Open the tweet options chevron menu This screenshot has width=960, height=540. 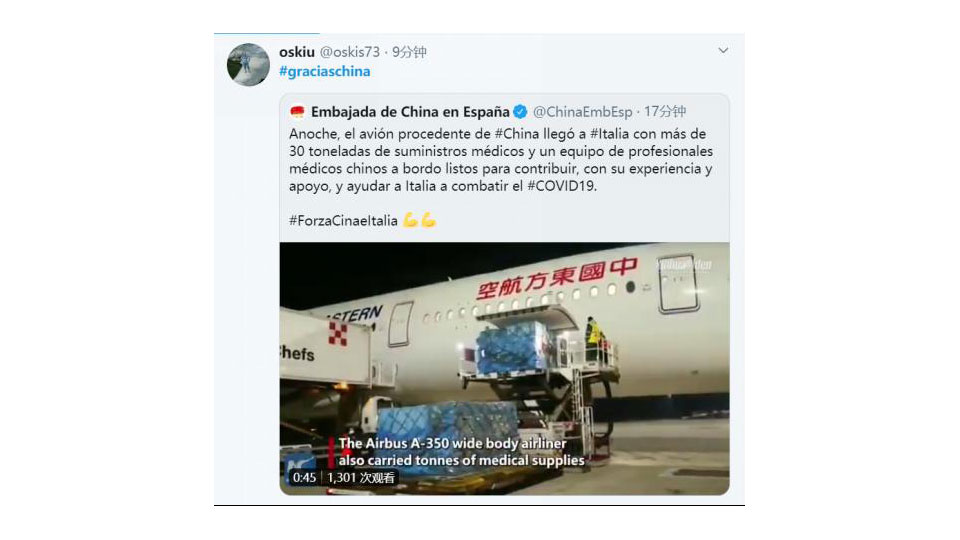723,50
